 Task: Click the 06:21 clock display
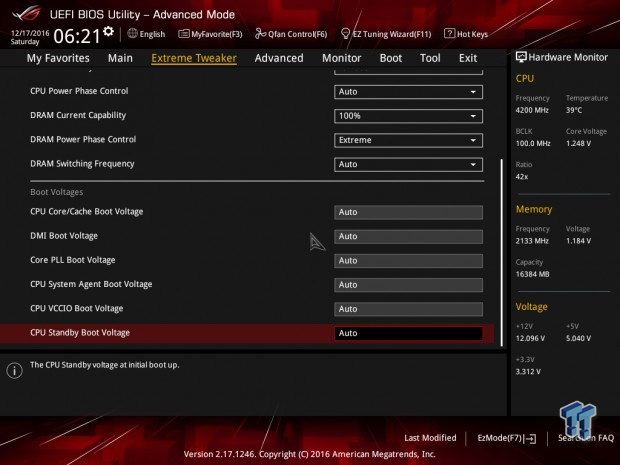[x=77, y=36]
